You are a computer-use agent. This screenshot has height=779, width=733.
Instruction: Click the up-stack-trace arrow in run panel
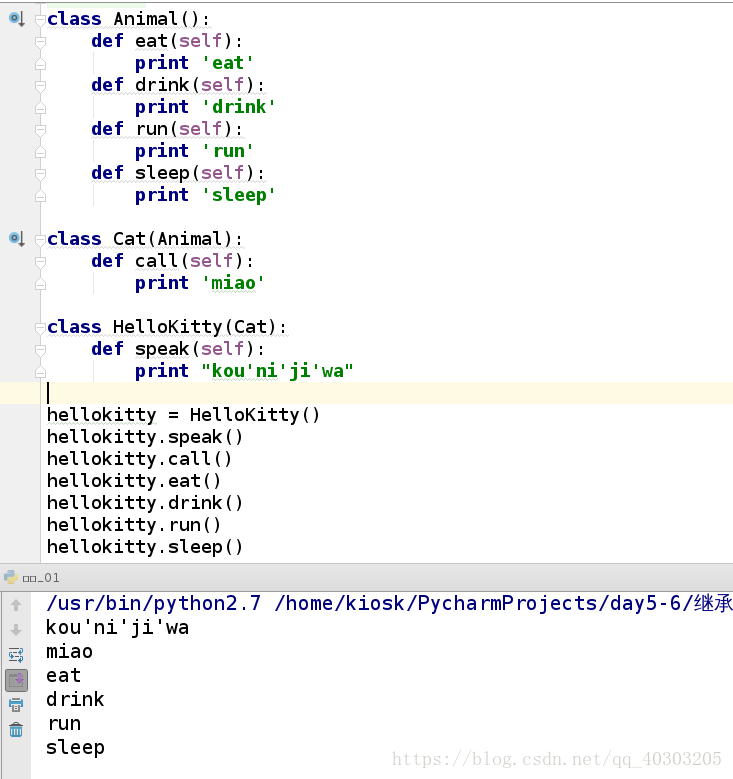[16, 605]
